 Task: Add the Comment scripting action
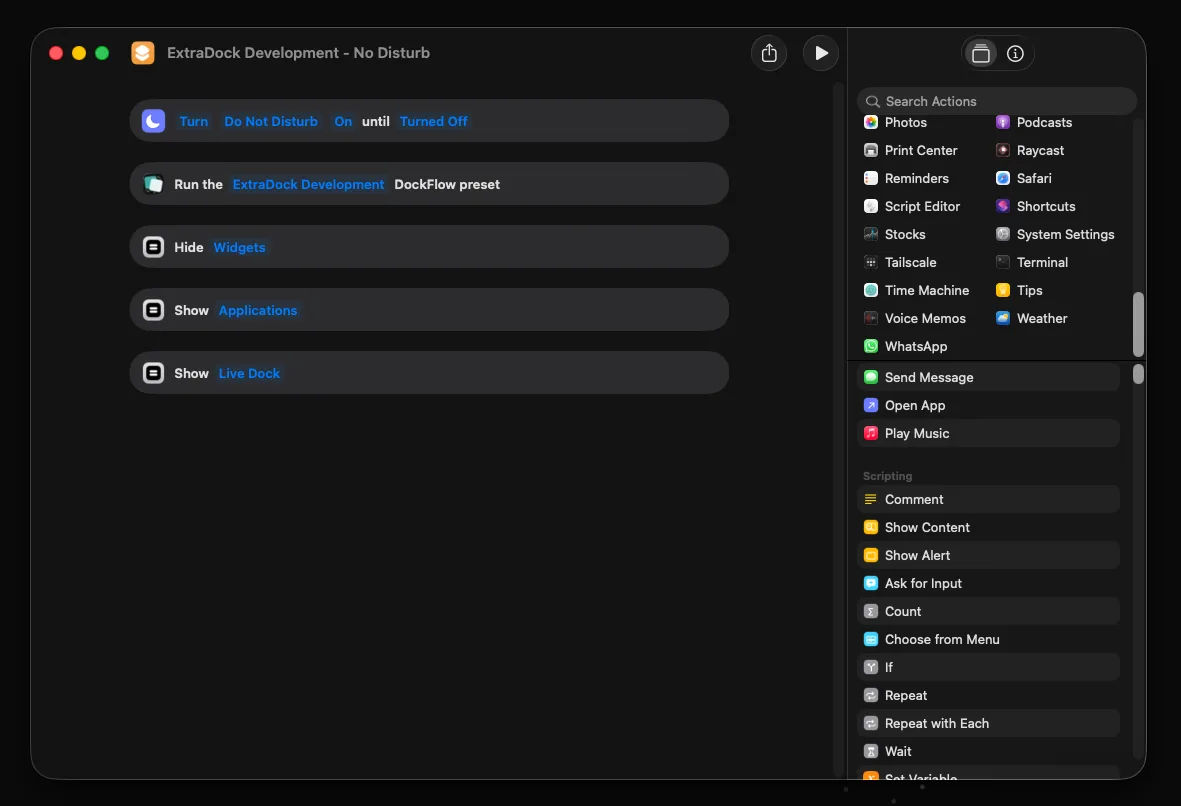(988, 499)
